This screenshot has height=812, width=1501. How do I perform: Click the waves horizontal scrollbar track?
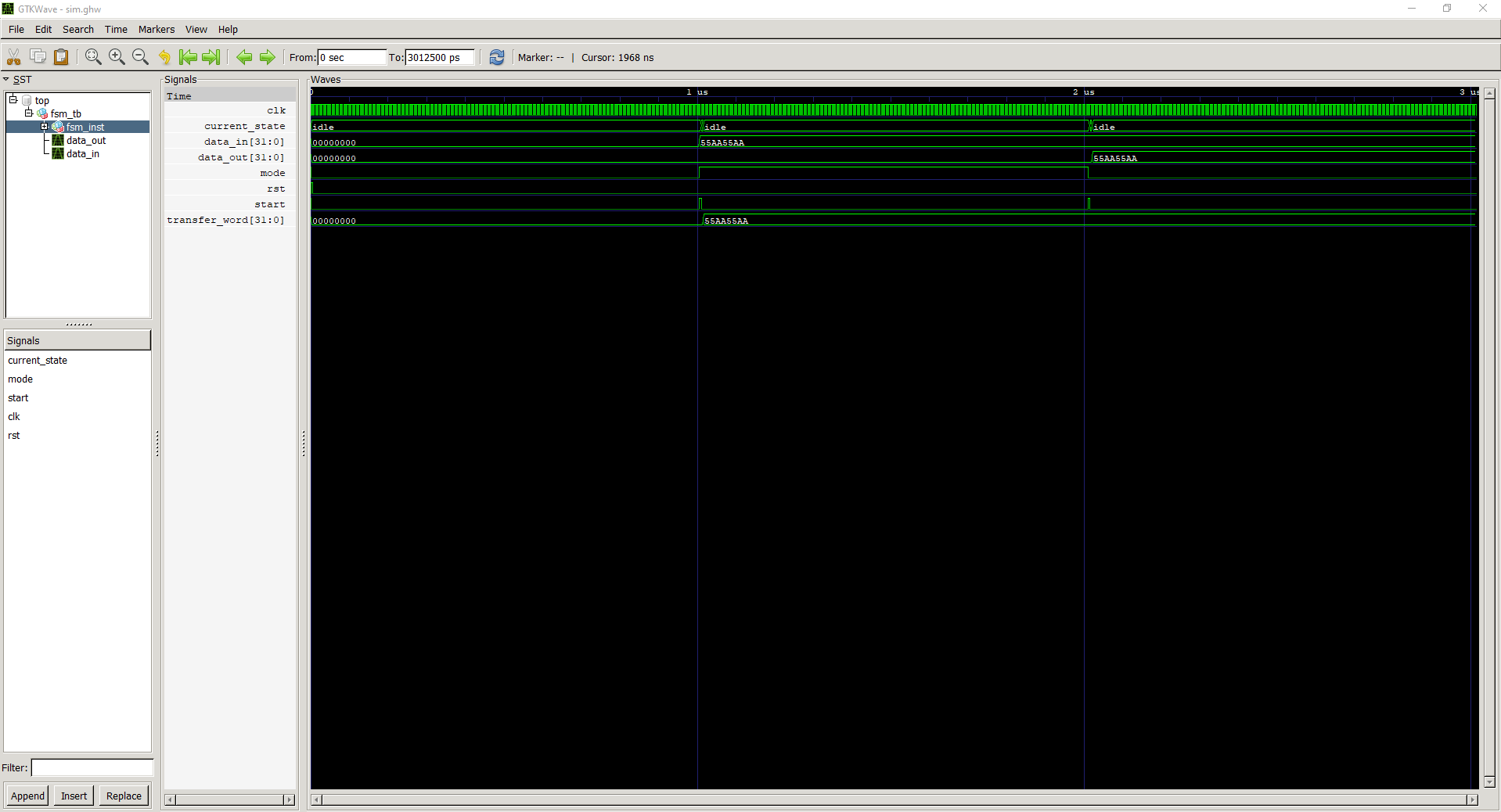pyautogui.click(x=894, y=799)
